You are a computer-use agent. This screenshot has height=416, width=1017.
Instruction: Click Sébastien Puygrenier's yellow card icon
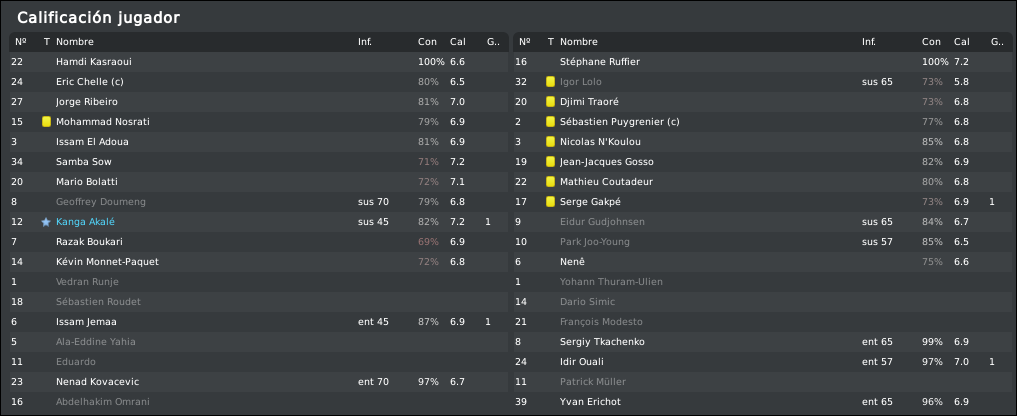549,122
